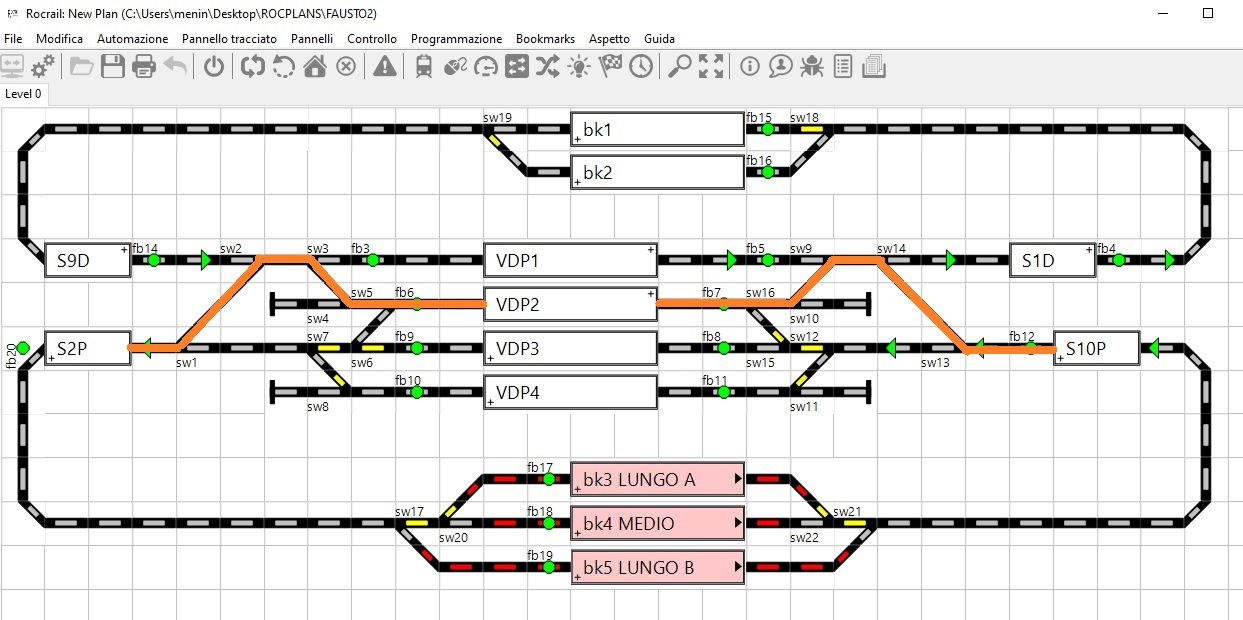Image resolution: width=1243 pixels, height=620 pixels.
Task: Click the S10P block on the track
Action: (1096, 349)
